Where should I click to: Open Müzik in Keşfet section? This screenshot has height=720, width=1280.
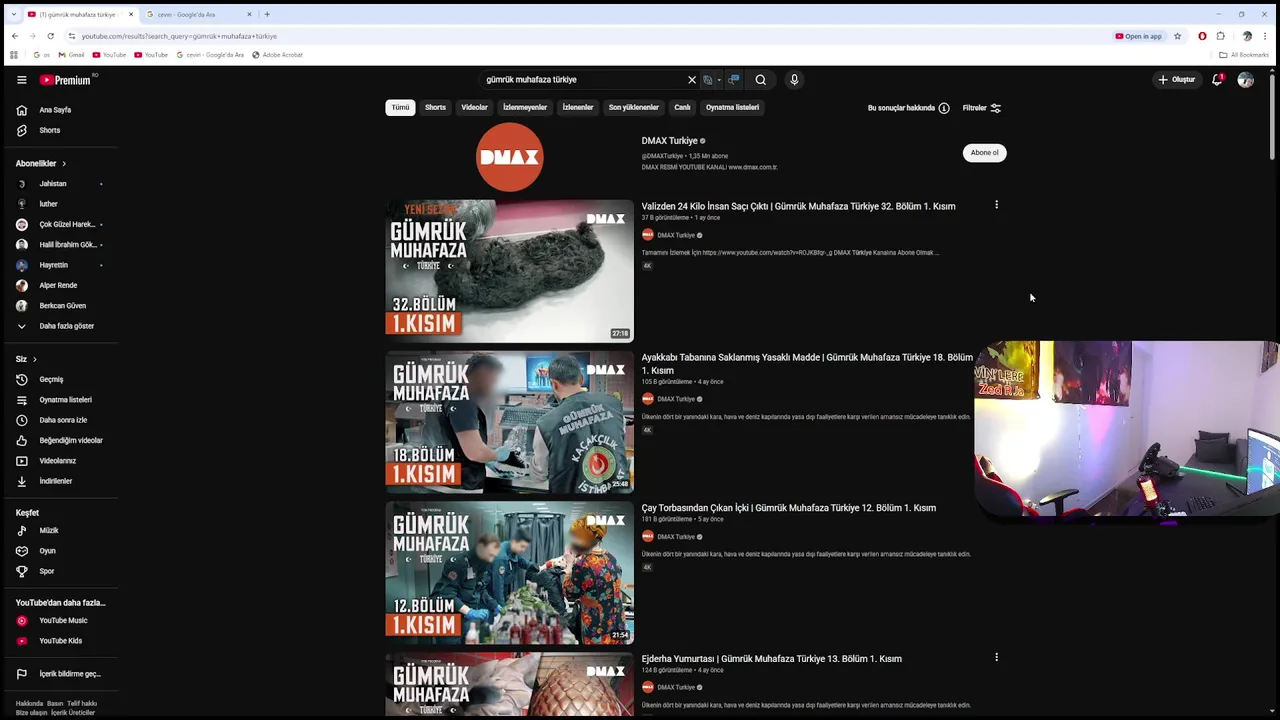(49, 530)
